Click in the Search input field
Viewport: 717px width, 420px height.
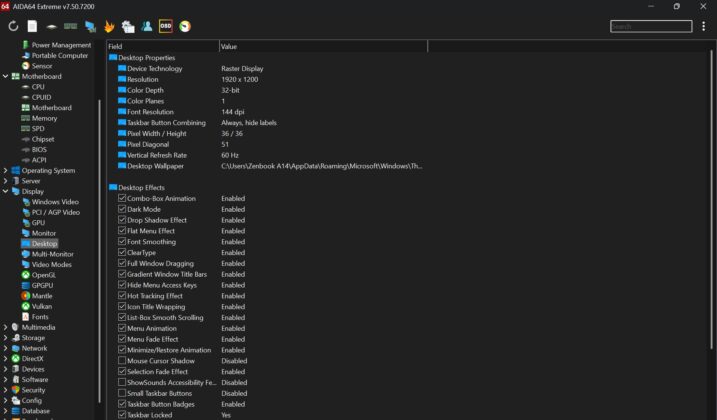pyautogui.click(x=651, y=26)
